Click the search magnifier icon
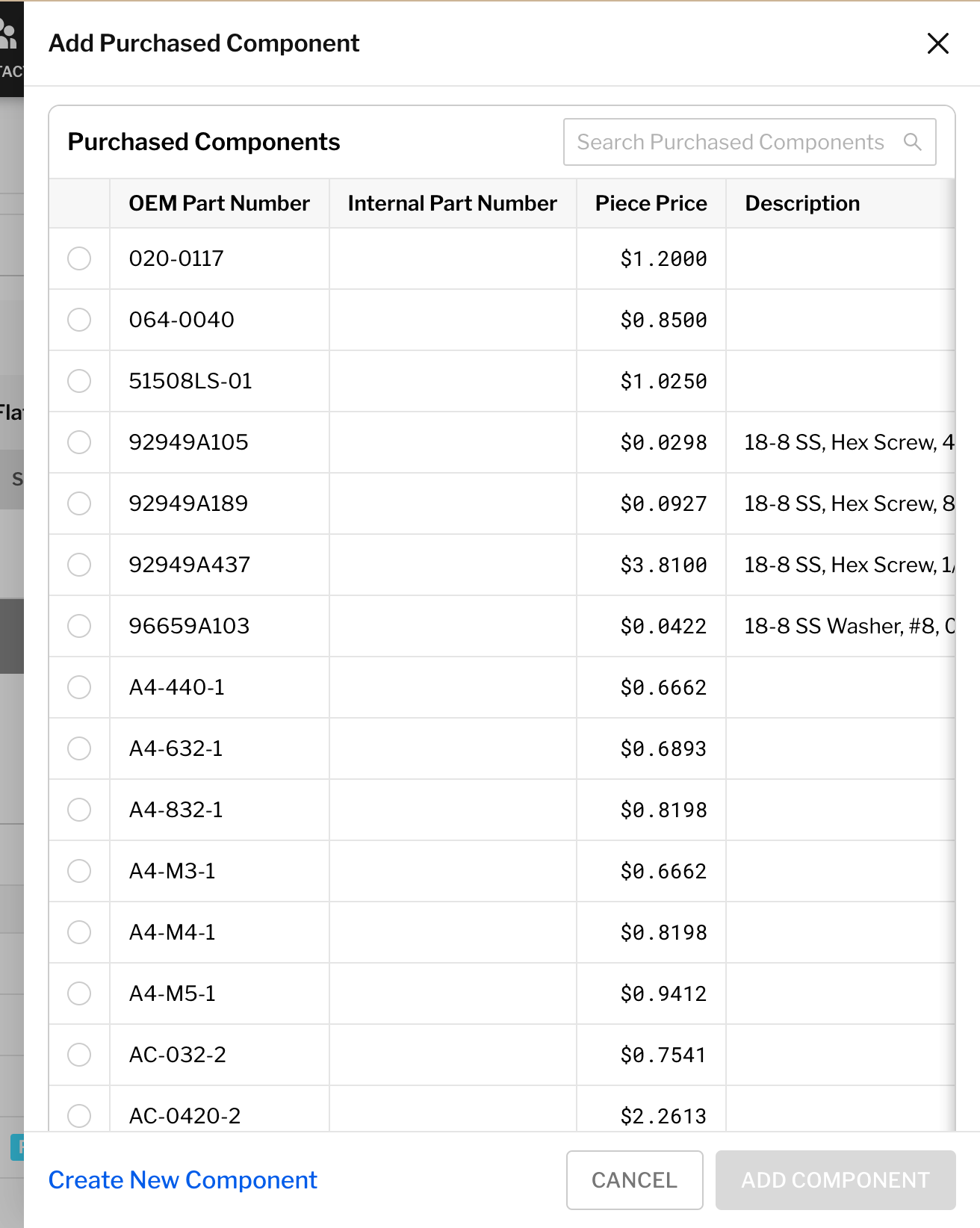Image resolution: width=980 pixels, height=1228 pixels. click(x=913, y=141)
